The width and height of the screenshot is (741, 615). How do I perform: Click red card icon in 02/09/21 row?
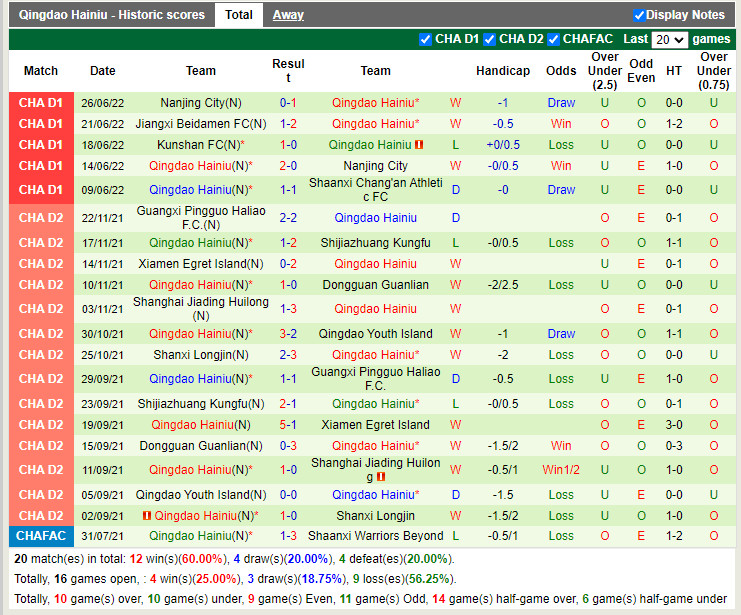pyautogui.click(x=147, y=516)
